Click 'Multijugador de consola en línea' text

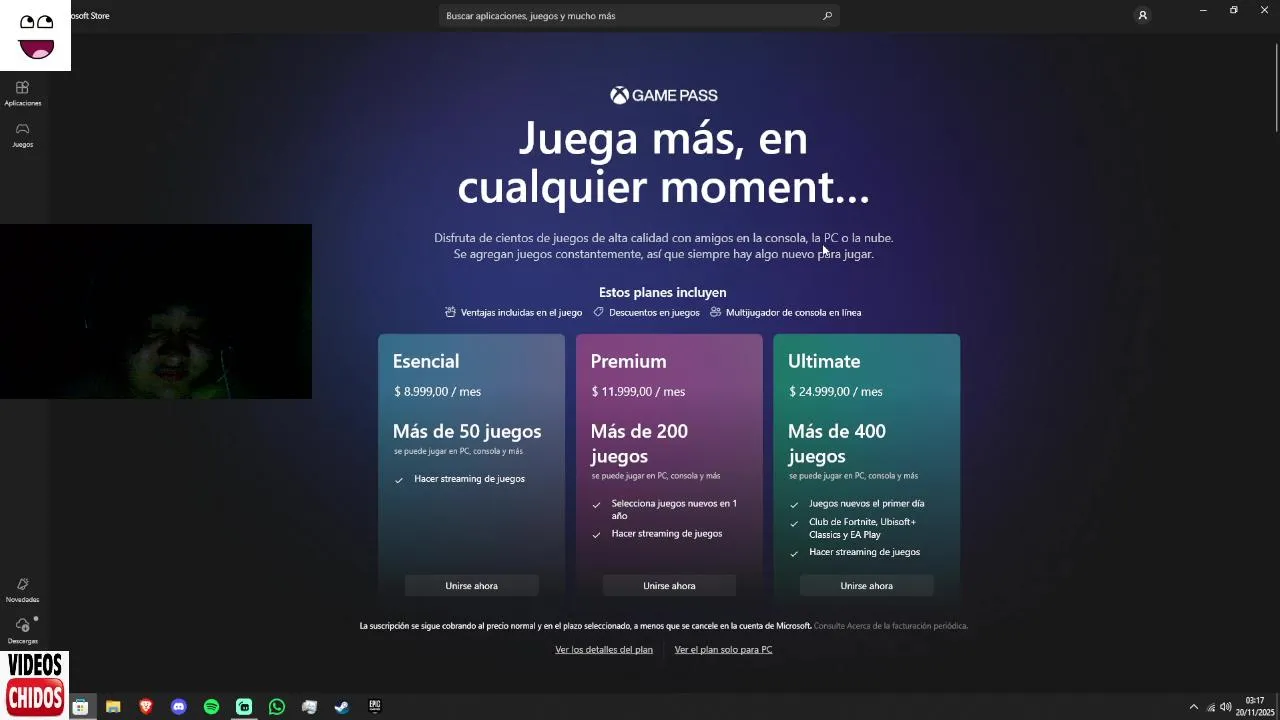coord(793,313)
